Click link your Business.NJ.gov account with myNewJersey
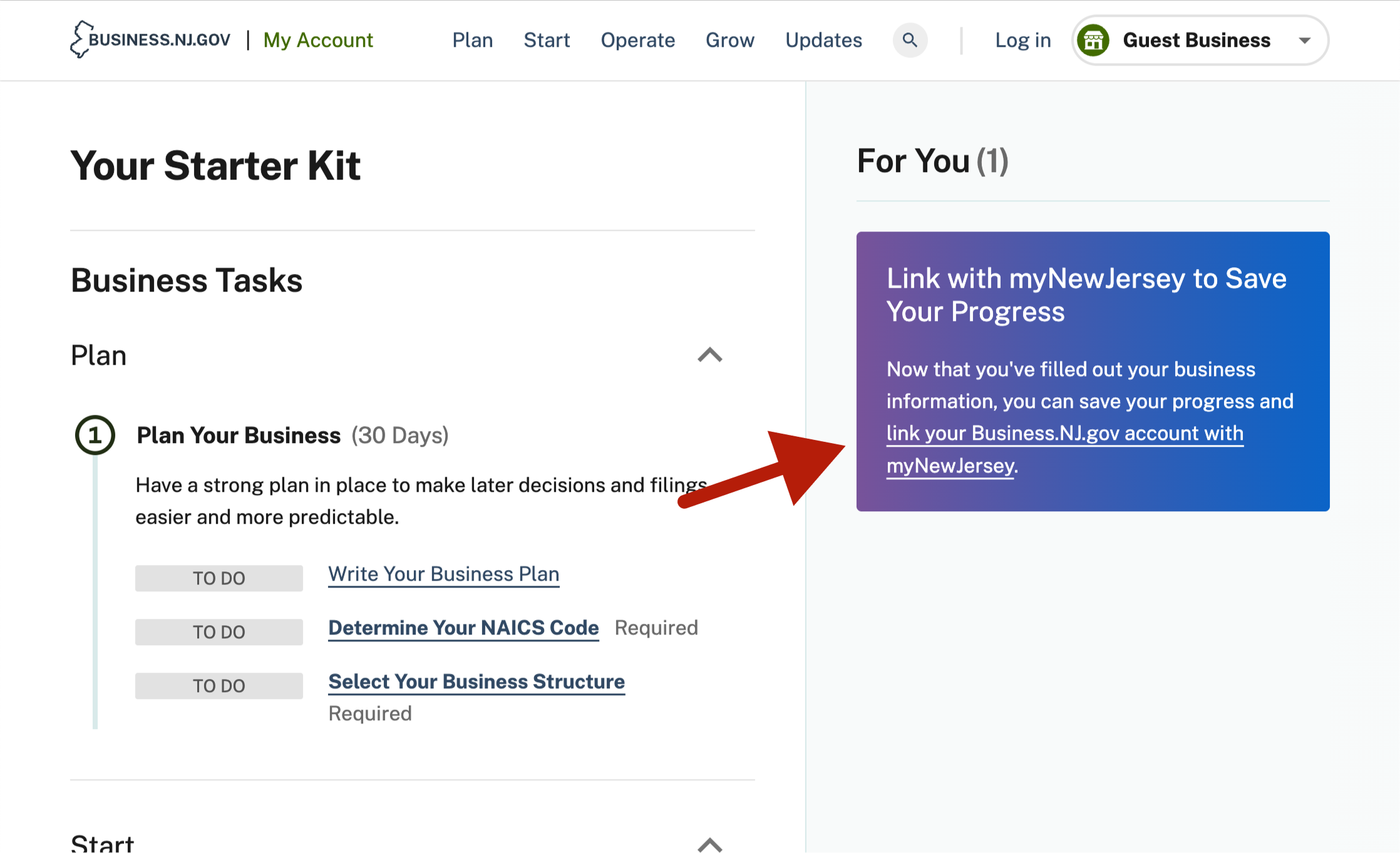 tap(1065, 449)
